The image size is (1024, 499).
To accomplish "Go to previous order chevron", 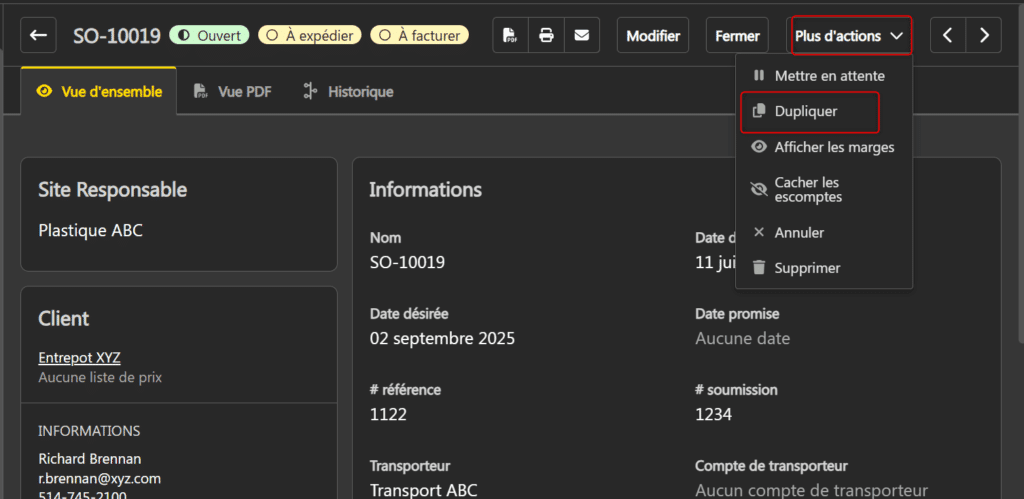I will pos(947,36).
